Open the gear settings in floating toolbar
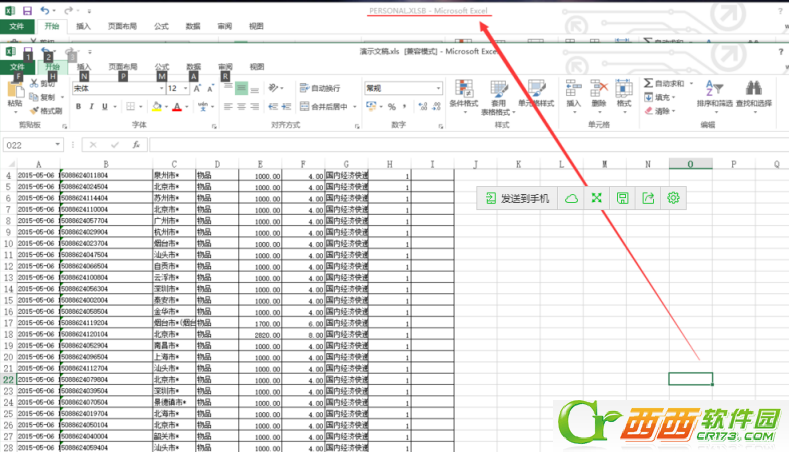 click(674, 198)
